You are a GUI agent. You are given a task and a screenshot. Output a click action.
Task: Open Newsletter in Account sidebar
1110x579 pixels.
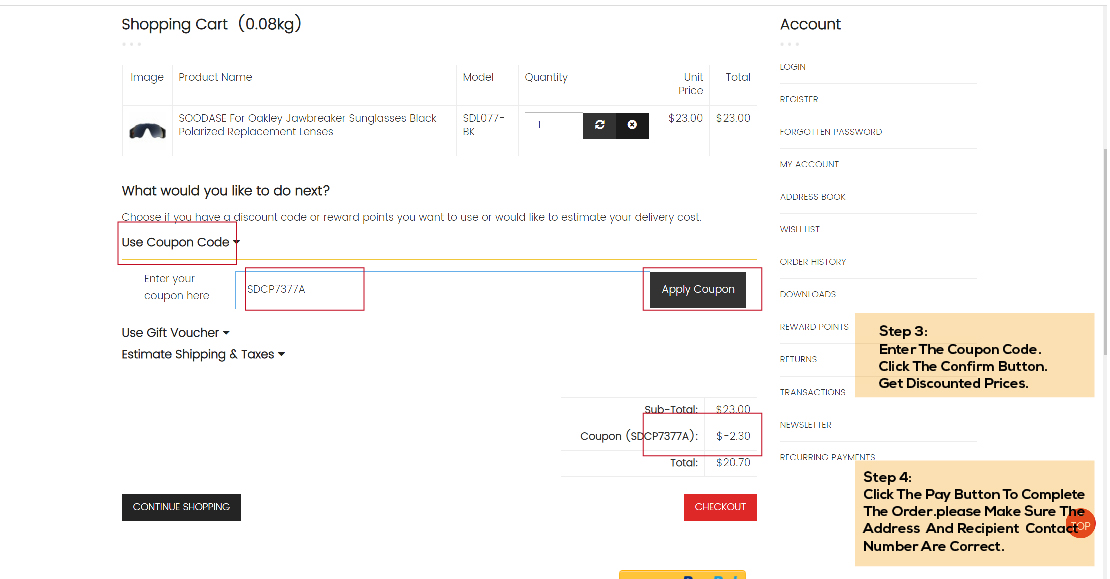point(806,425)
